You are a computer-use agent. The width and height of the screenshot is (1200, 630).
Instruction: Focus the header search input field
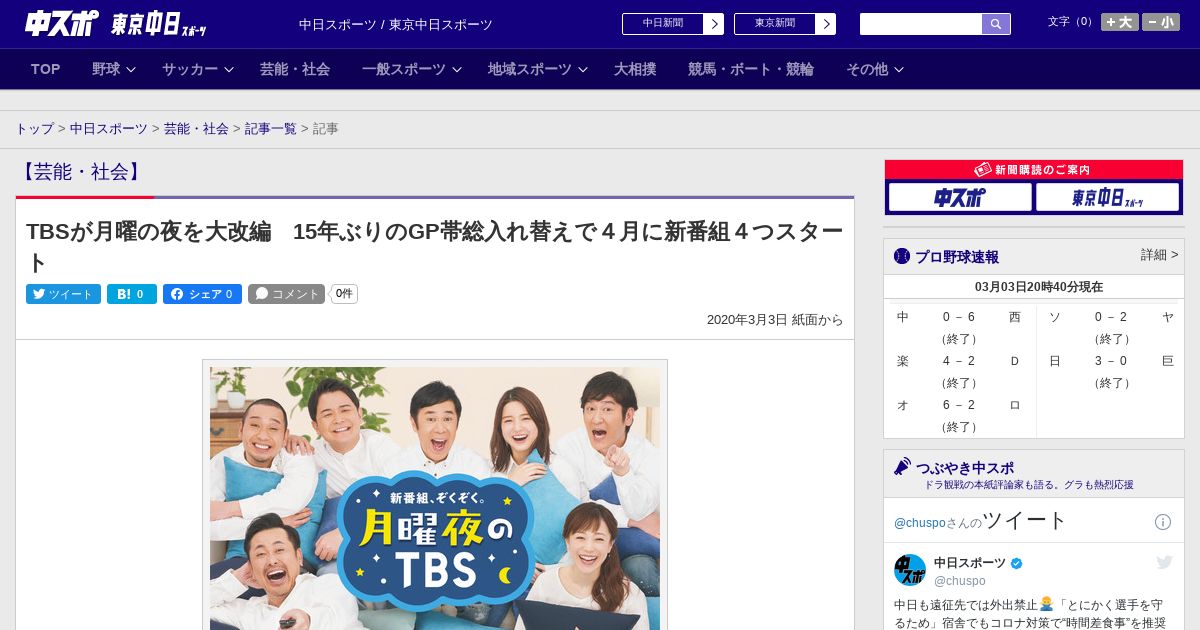click(921, 24)
